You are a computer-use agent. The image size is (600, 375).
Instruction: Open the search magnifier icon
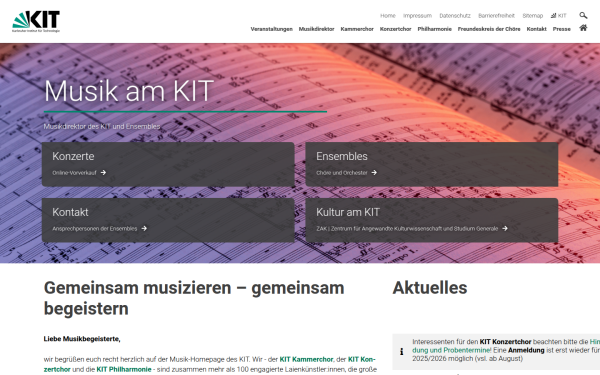coord(583,15)
